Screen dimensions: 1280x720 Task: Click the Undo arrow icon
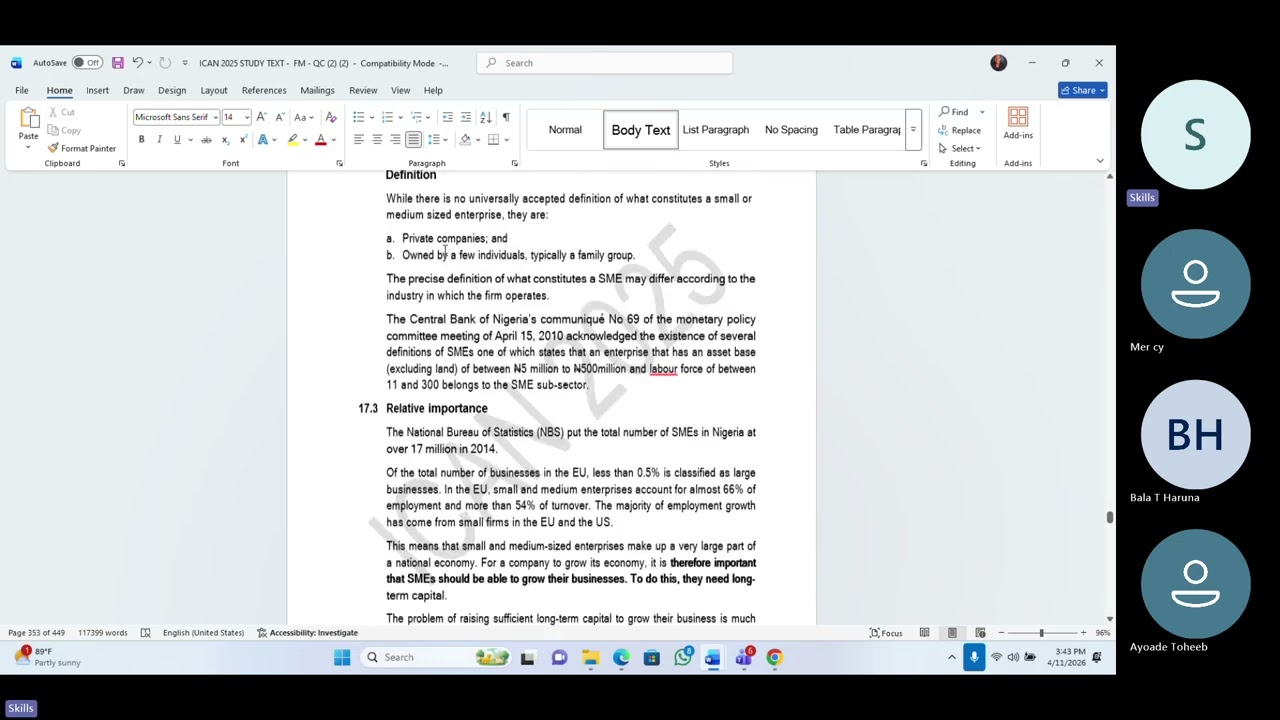click(137, 63)
